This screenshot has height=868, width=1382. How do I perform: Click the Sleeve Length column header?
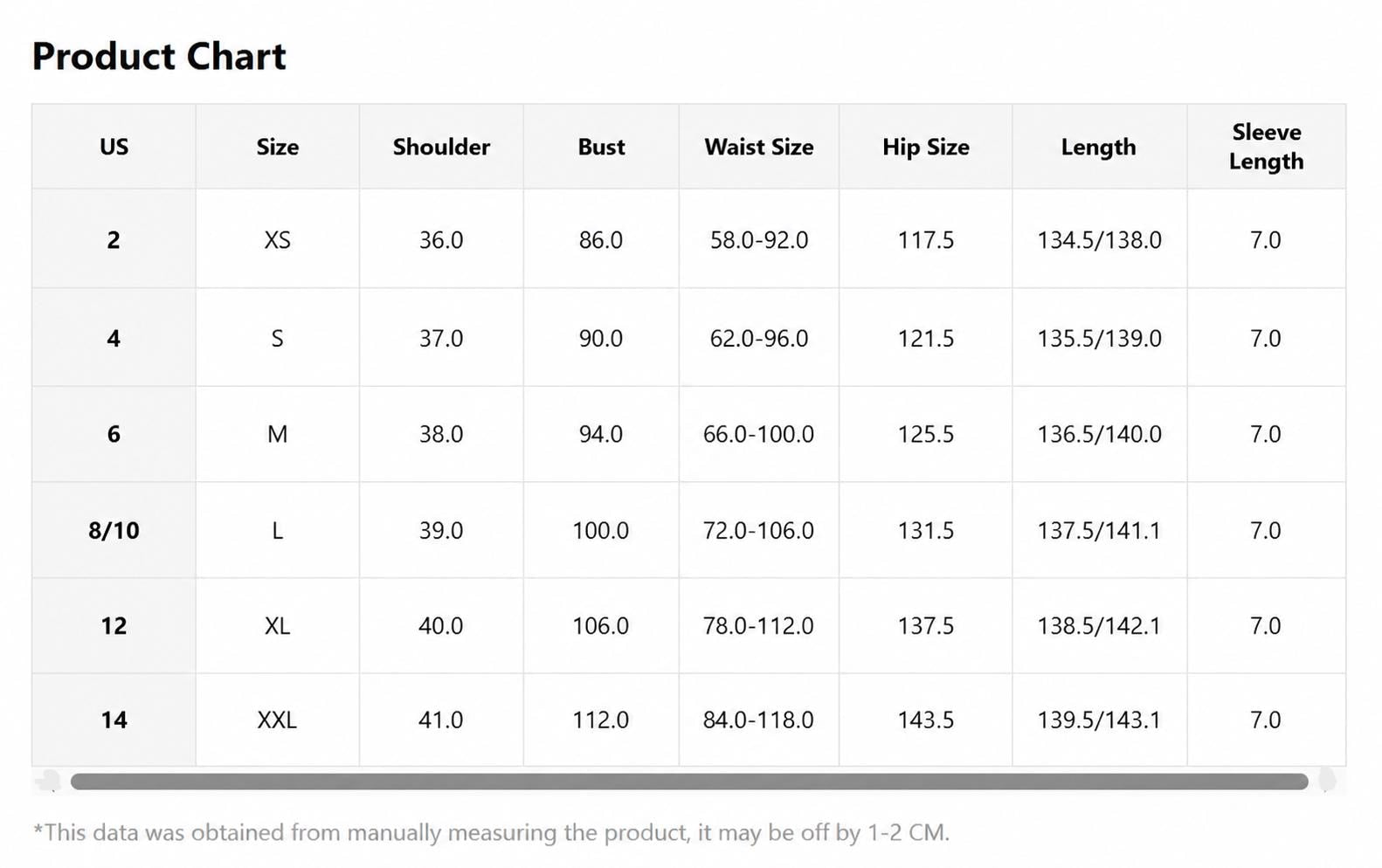(x=1266, y=147)
